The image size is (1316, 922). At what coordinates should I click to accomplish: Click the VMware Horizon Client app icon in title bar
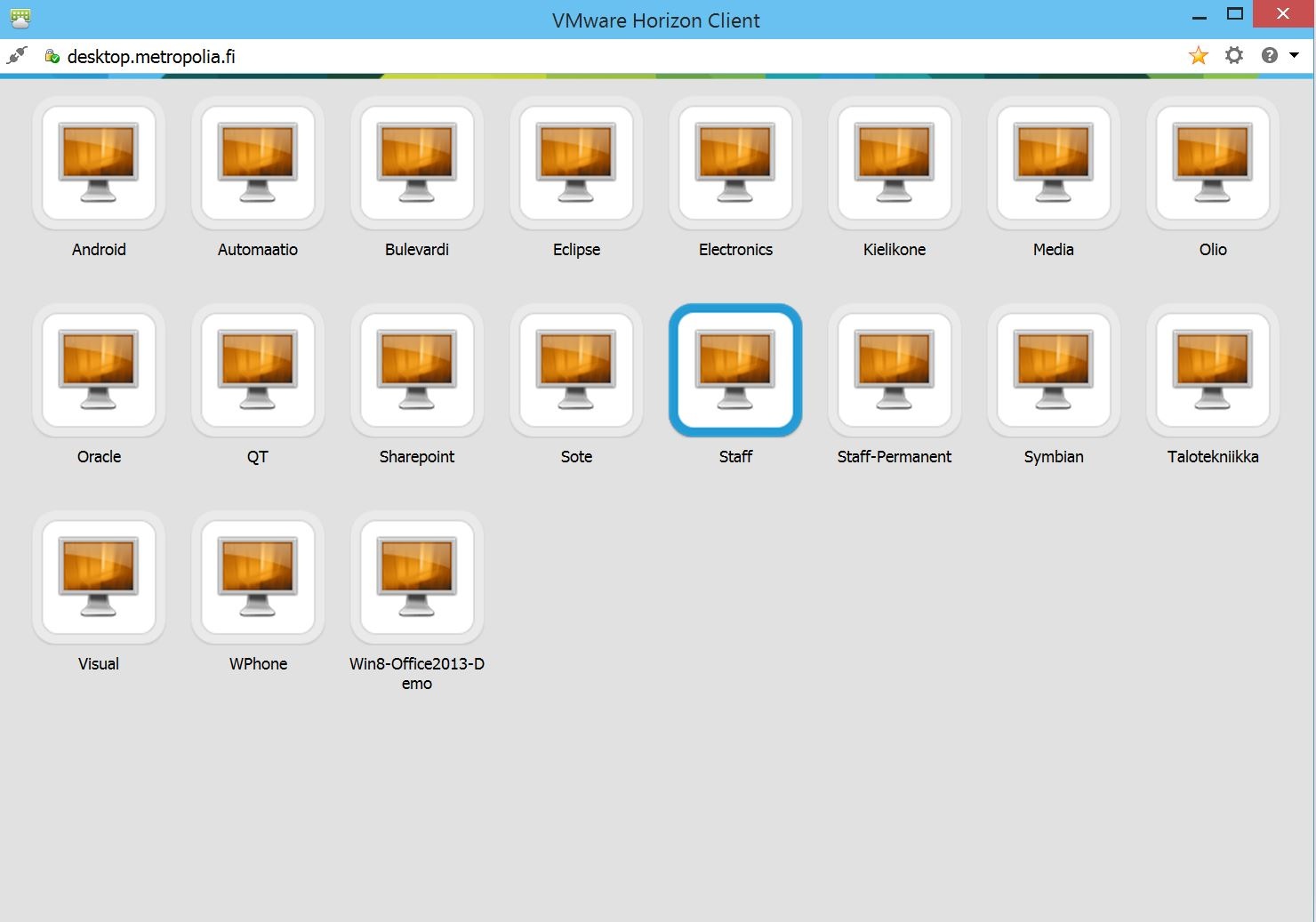[x=20, y=19]
